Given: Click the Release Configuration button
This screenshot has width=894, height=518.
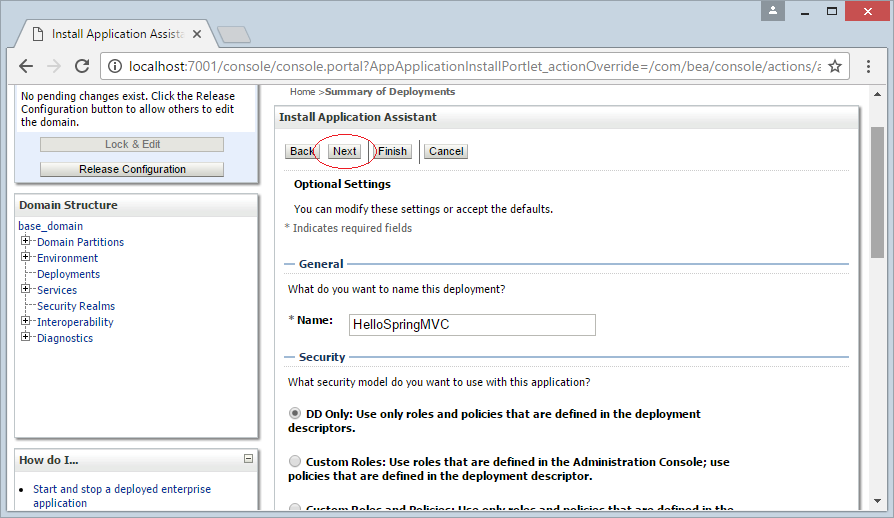Looking at the screenshot, I should pos(132,169).
